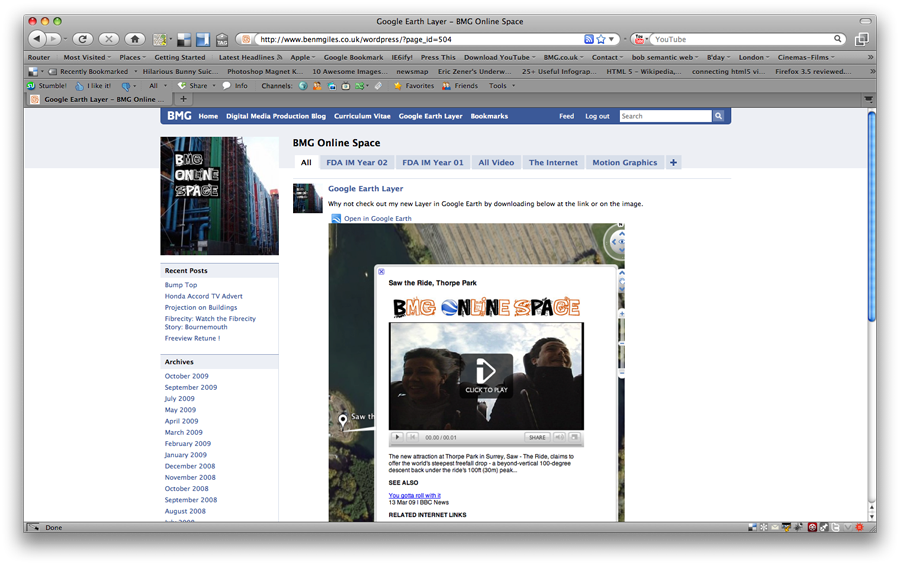Open StumbleUpon Friends
This screenshot has width=900, height=565.
pos(460,86)
